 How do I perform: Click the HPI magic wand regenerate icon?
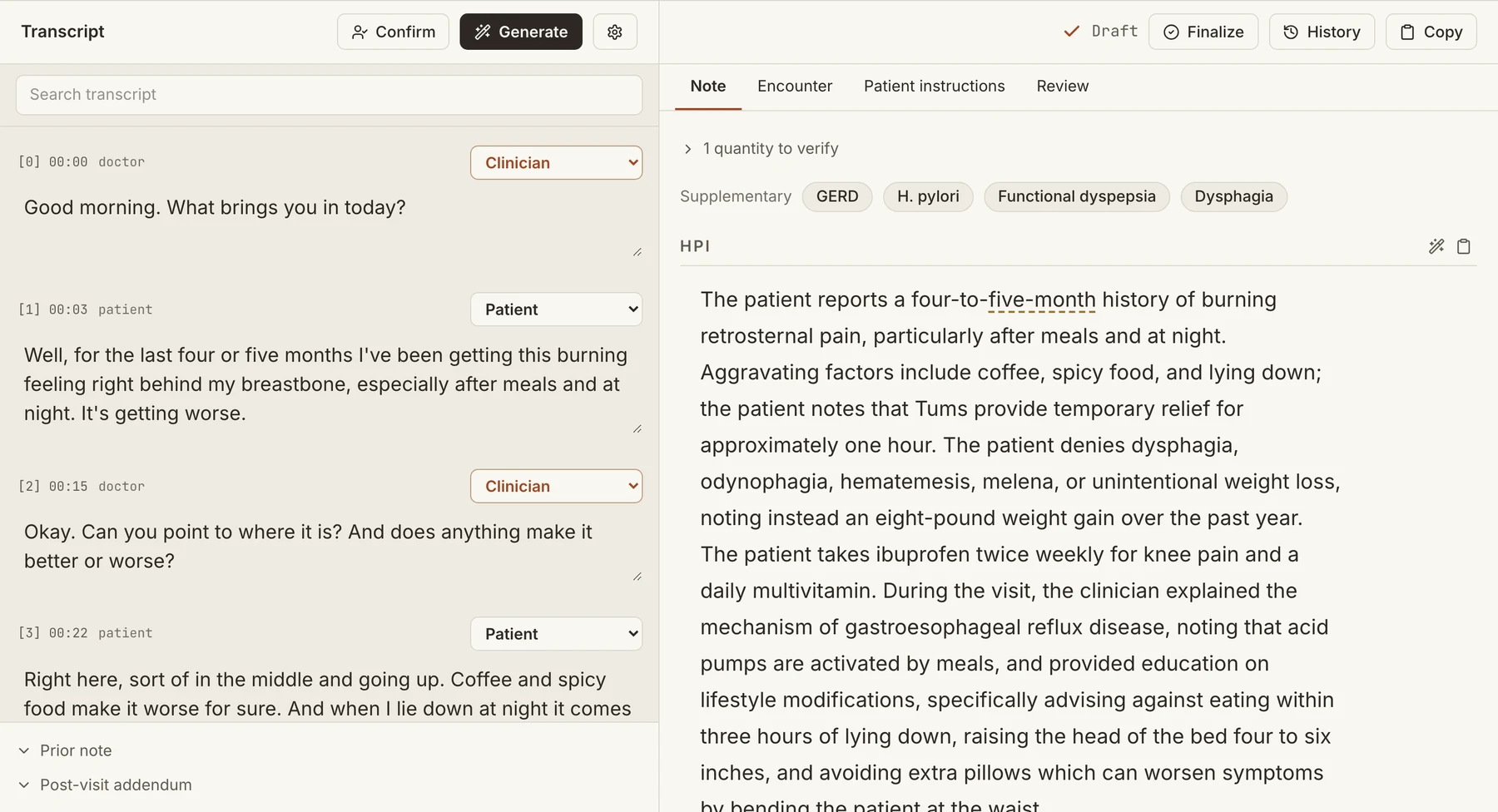tap(1436, 246)
